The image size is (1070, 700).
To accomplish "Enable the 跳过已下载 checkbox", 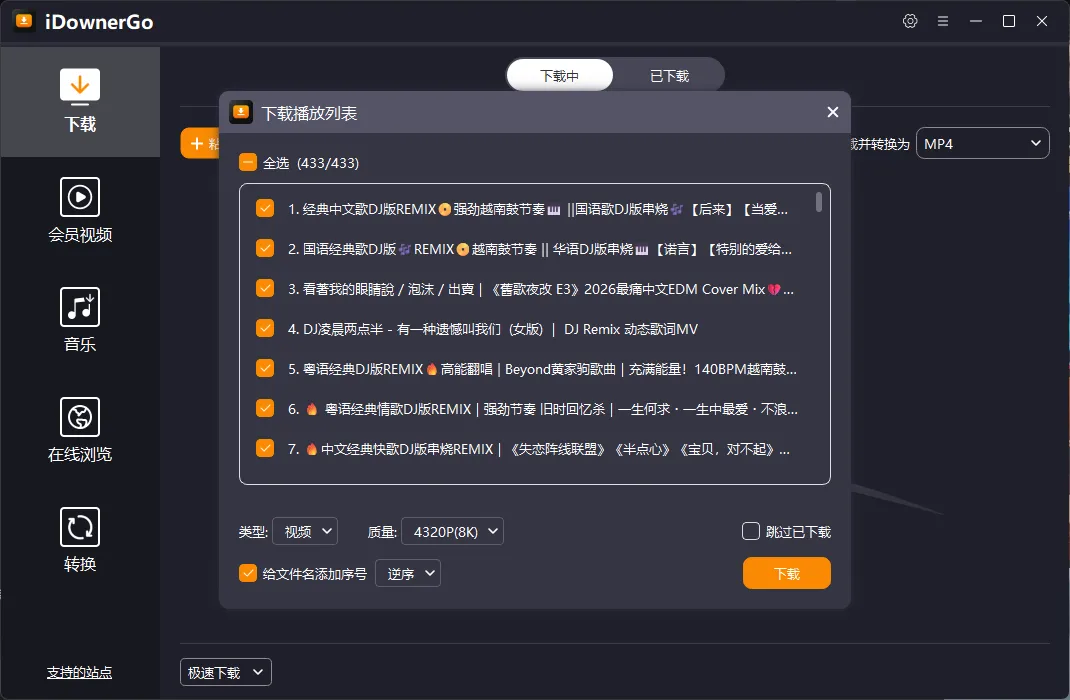I will (751, 531).
